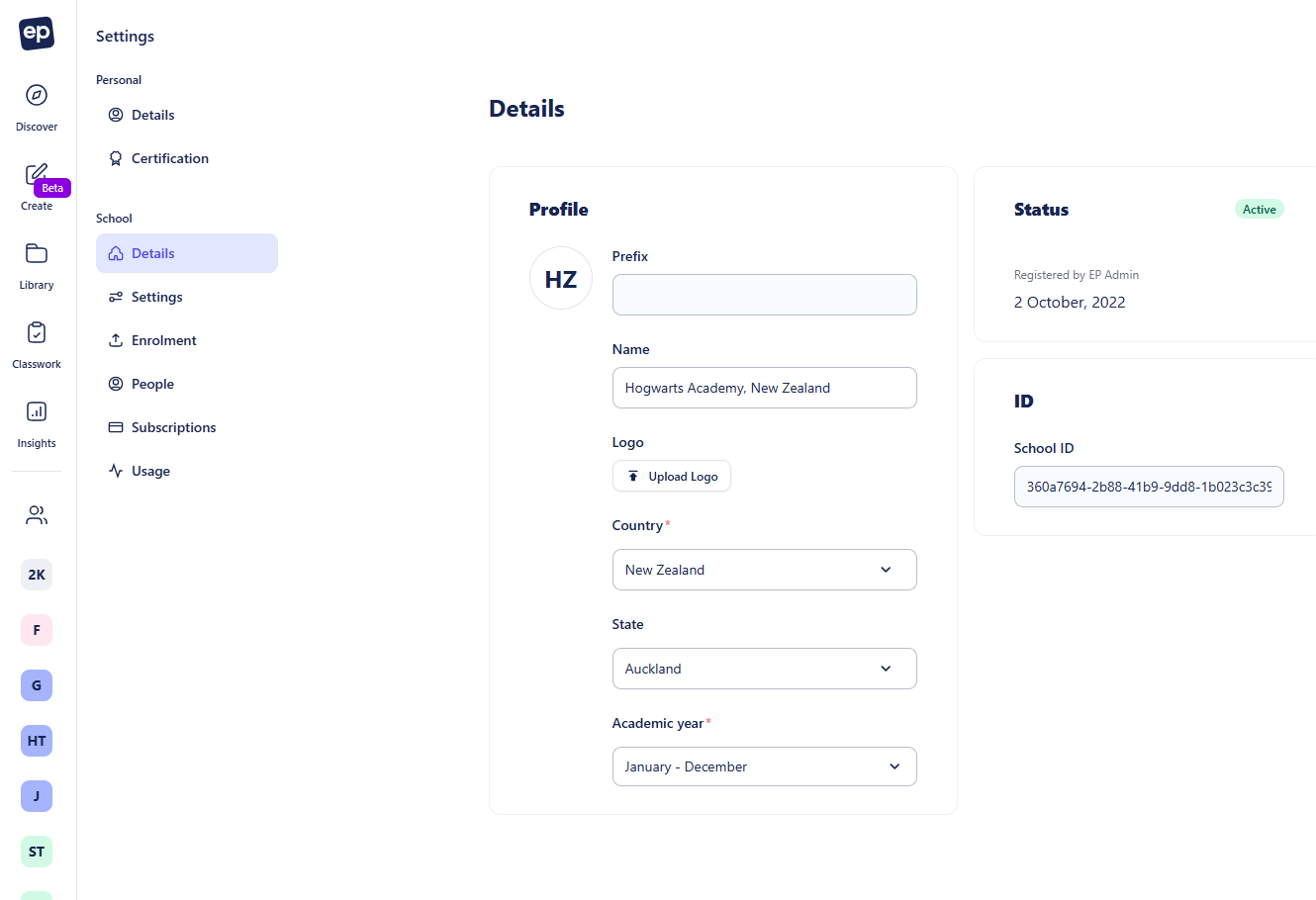Open the Discover compass icon

(x=37, y=95)
